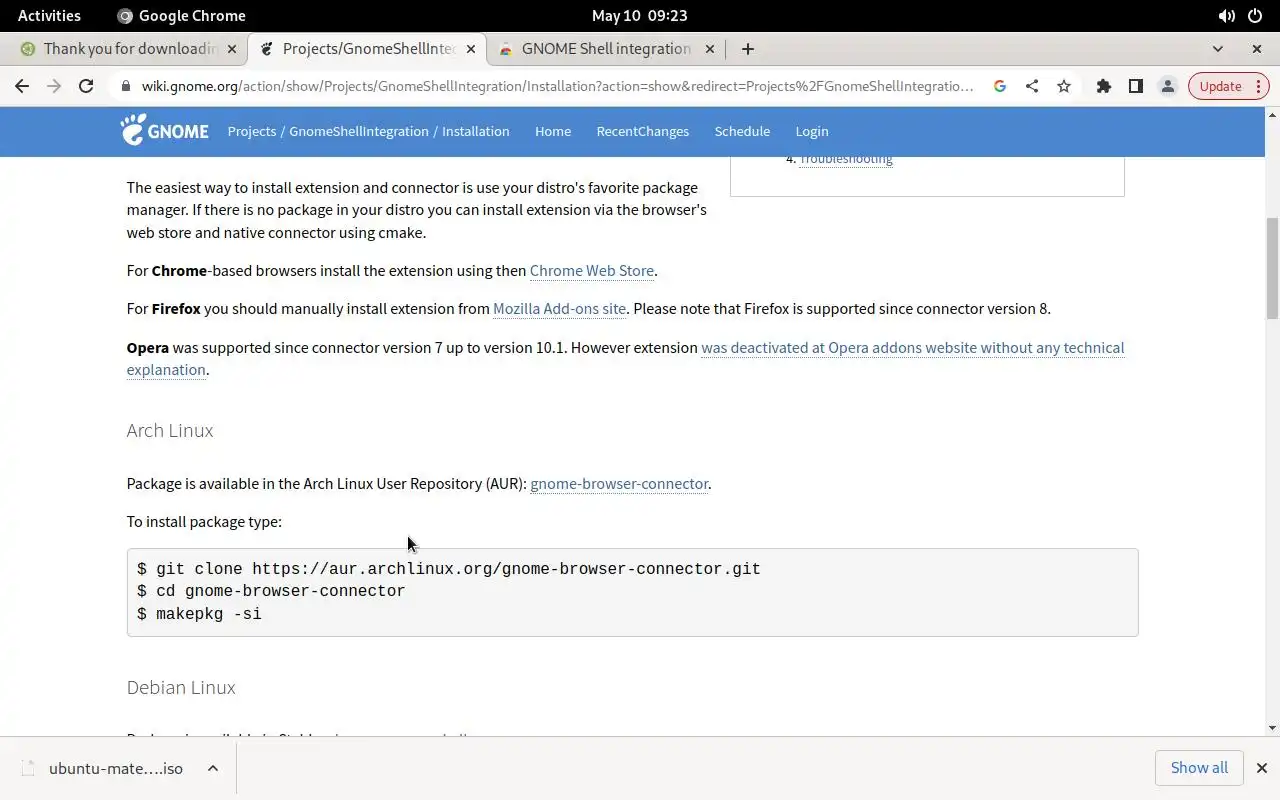The width and height of the screenshot is (1280, 800).
Task: Reload the current page
Action: pyautogui.click(x=86, y=86)
